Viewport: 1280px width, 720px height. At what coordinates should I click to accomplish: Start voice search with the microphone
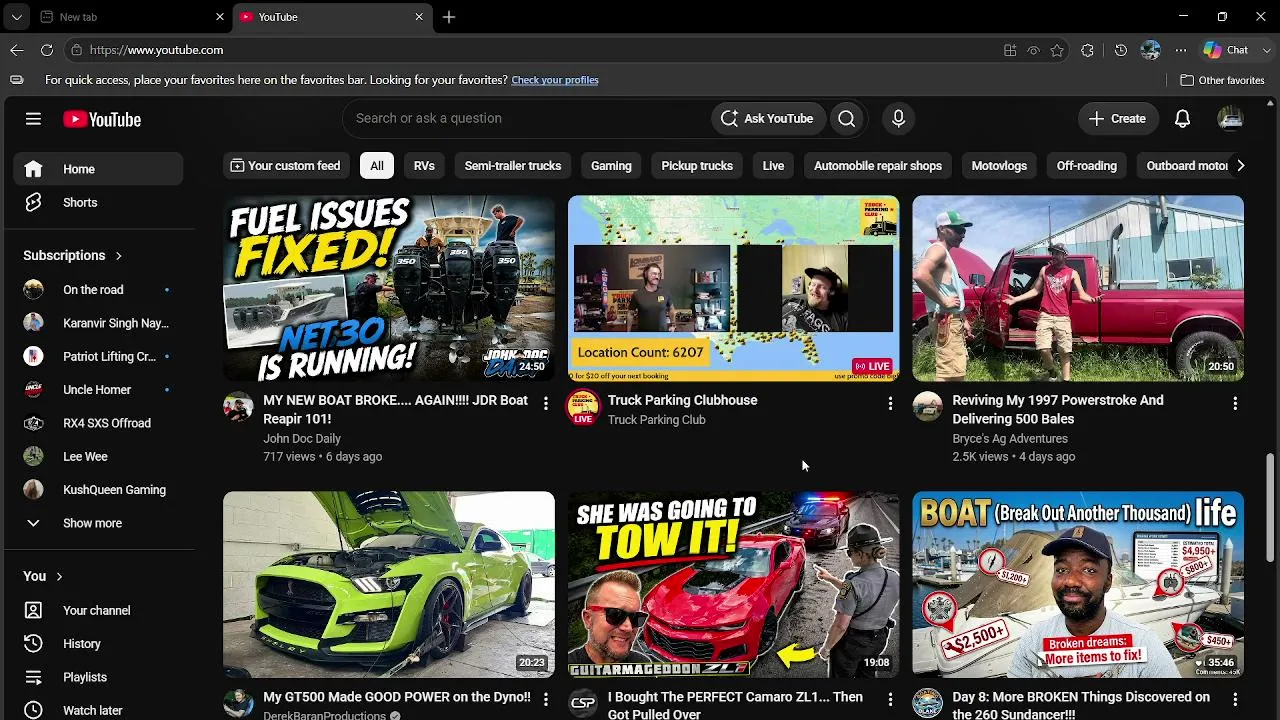pyautogui.click(x=898, y=118)
